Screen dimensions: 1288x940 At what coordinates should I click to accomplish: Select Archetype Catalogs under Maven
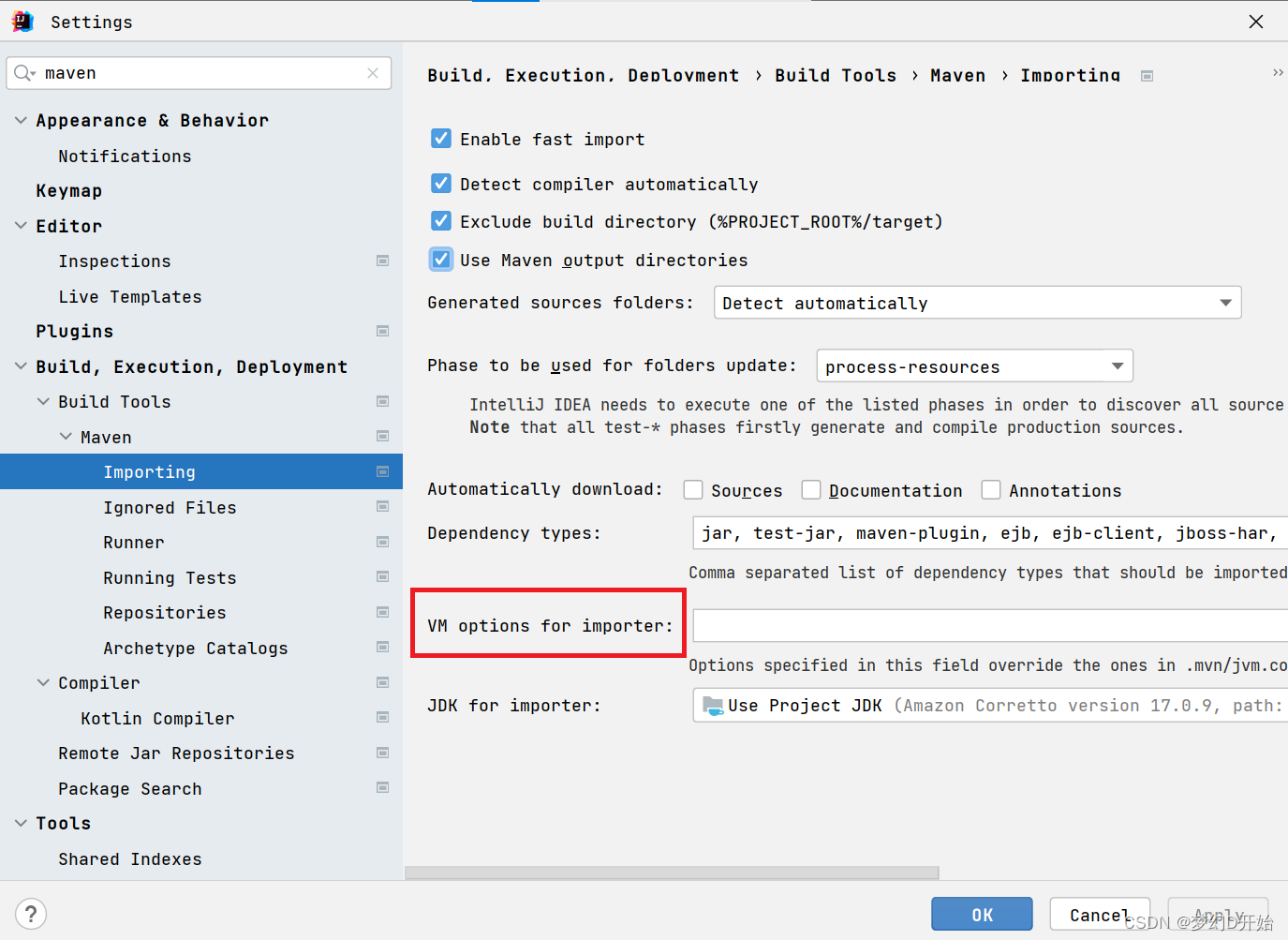tap(196, 648)
